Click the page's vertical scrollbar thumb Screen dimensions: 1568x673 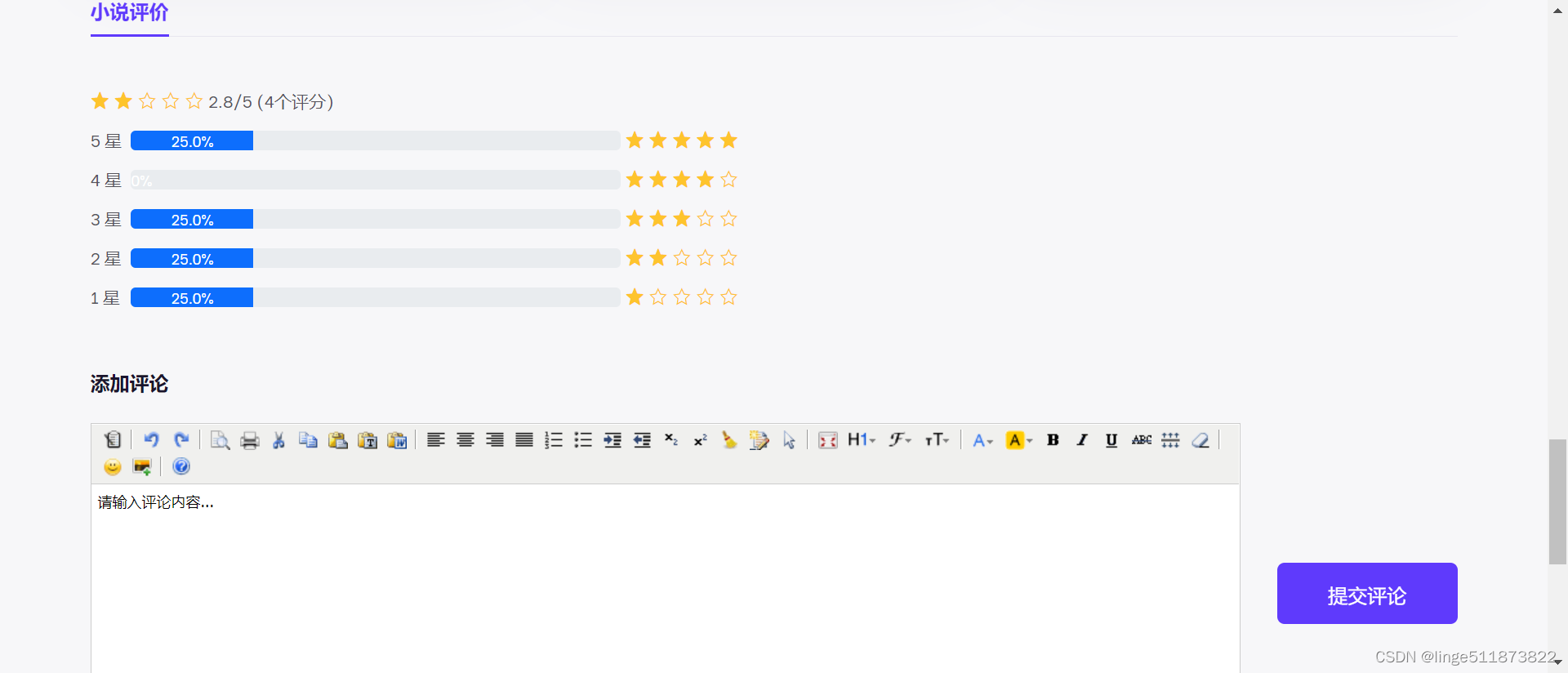(x=1557, y=501)
